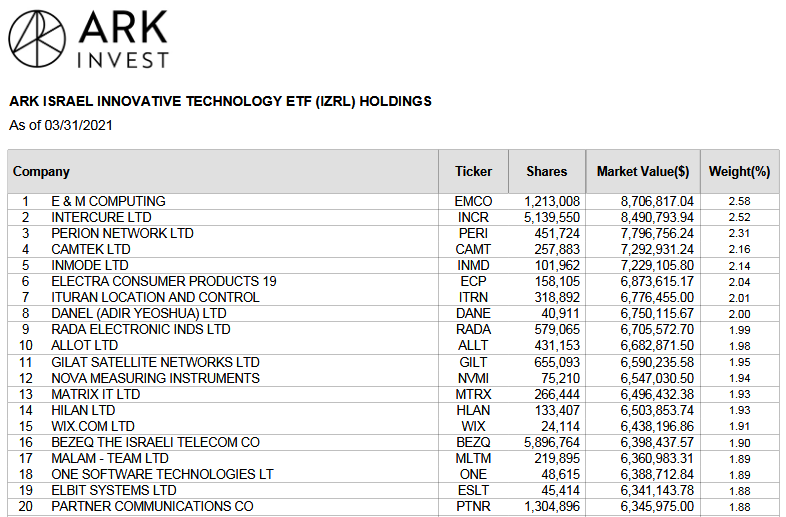Click NOVA MEASURING INSTRUMENTS company name
786x517 pixels.
[155, 378]
